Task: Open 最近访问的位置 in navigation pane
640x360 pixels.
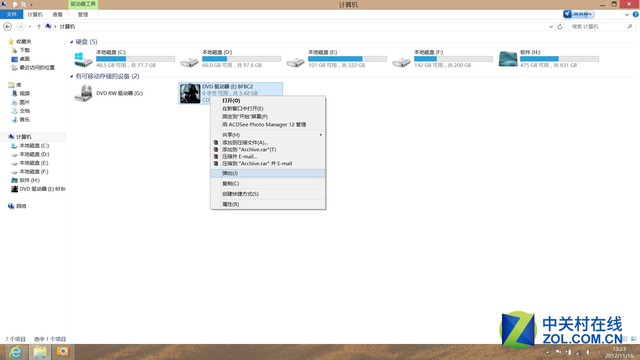Action: point(37,67)
